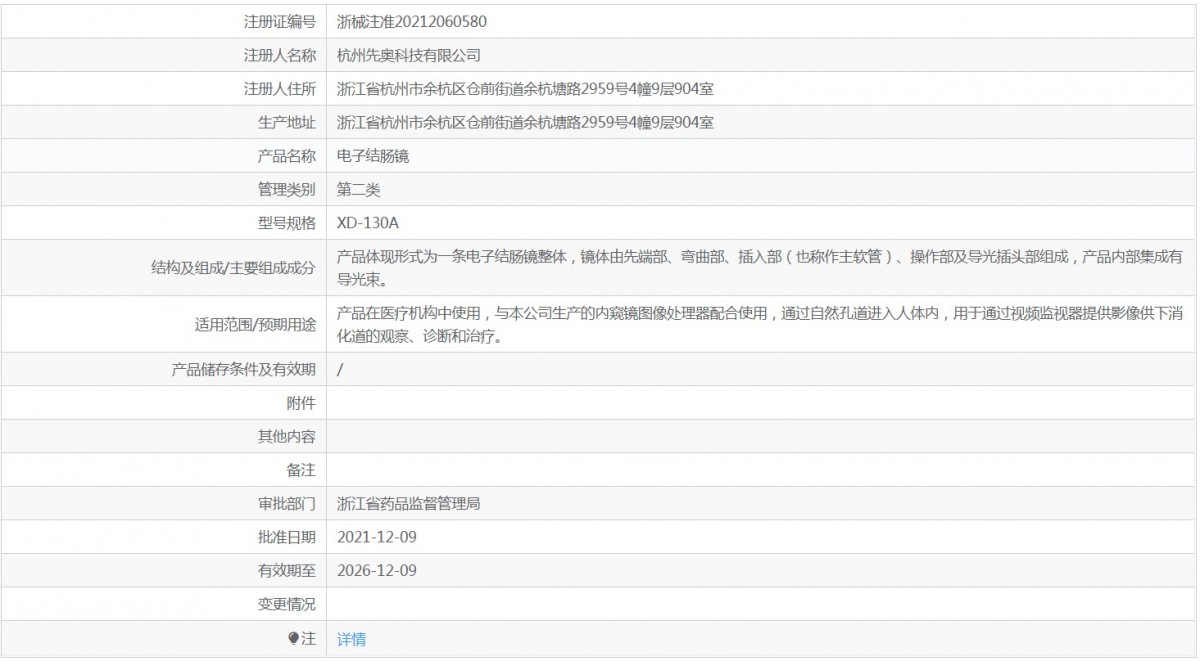This screenshot has height=661, width=1200.
Task: Select model specification XD-130A
Action: (x=368, y=222)
